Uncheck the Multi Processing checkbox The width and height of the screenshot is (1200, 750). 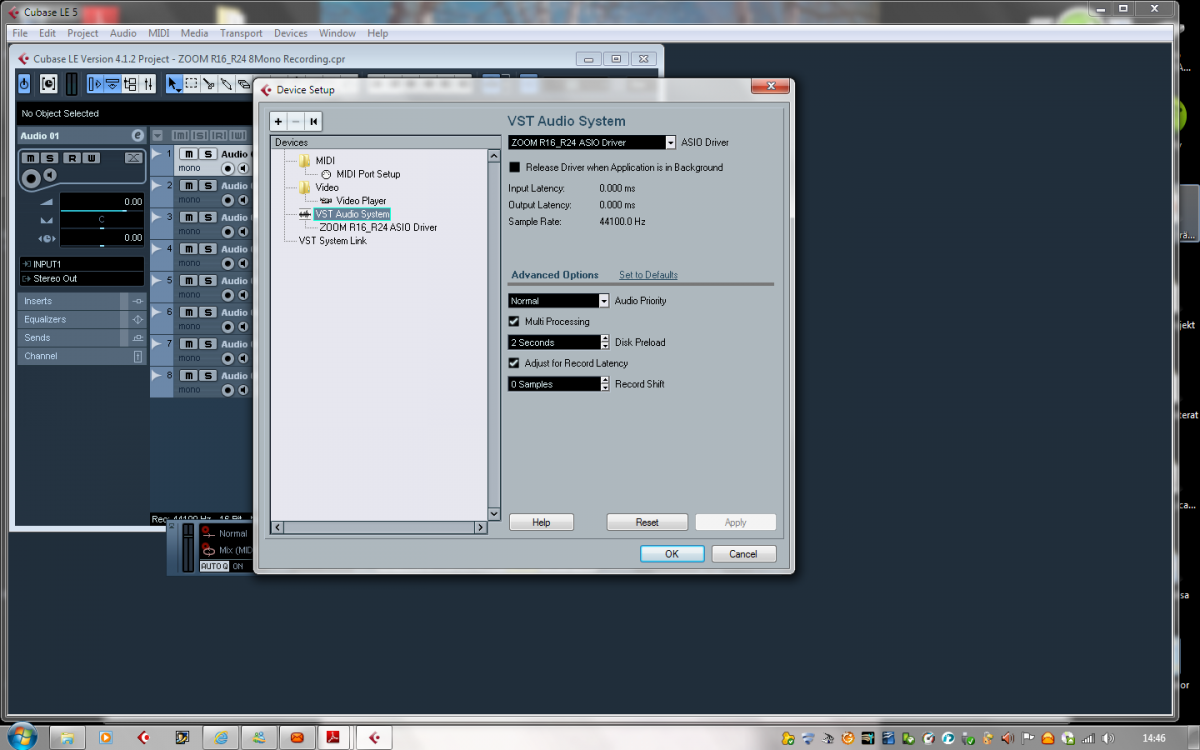[x=515, y=322]
